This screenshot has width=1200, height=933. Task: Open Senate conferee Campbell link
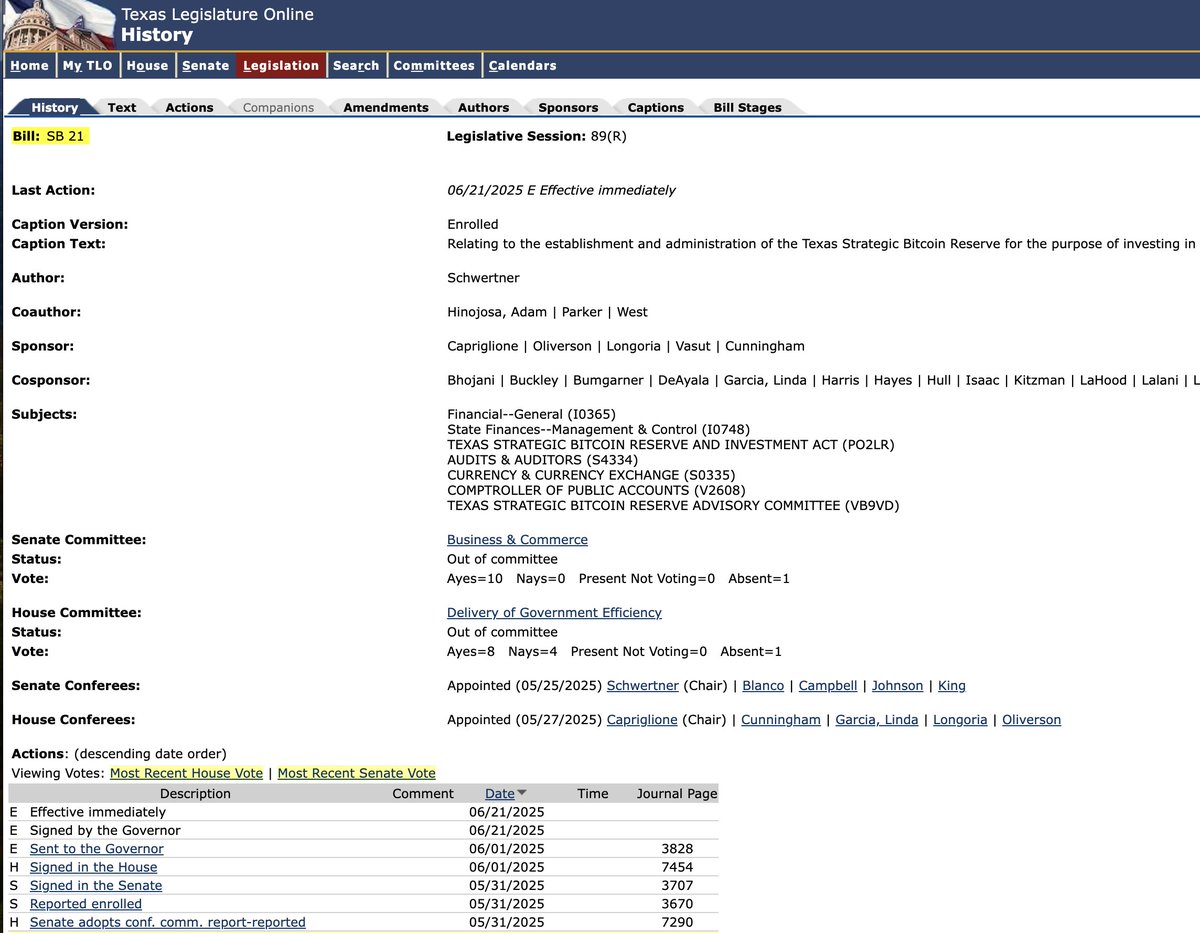pos(828,686)
